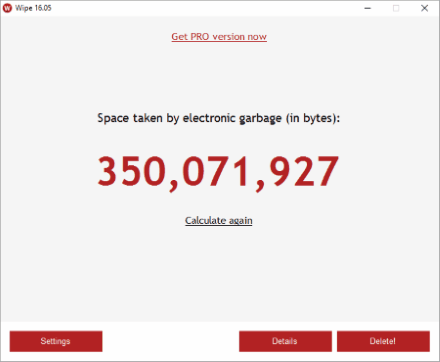The image size is (440, 362).
Task: Open the Settings button
Action: [56, 341]
